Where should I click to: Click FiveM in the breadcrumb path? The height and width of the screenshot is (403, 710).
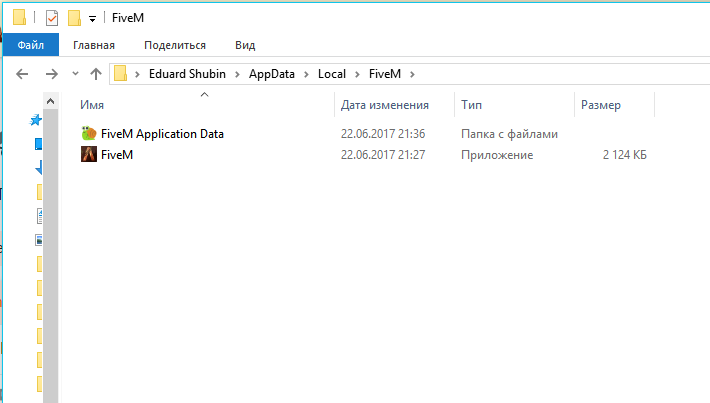[x=384, y=74]
